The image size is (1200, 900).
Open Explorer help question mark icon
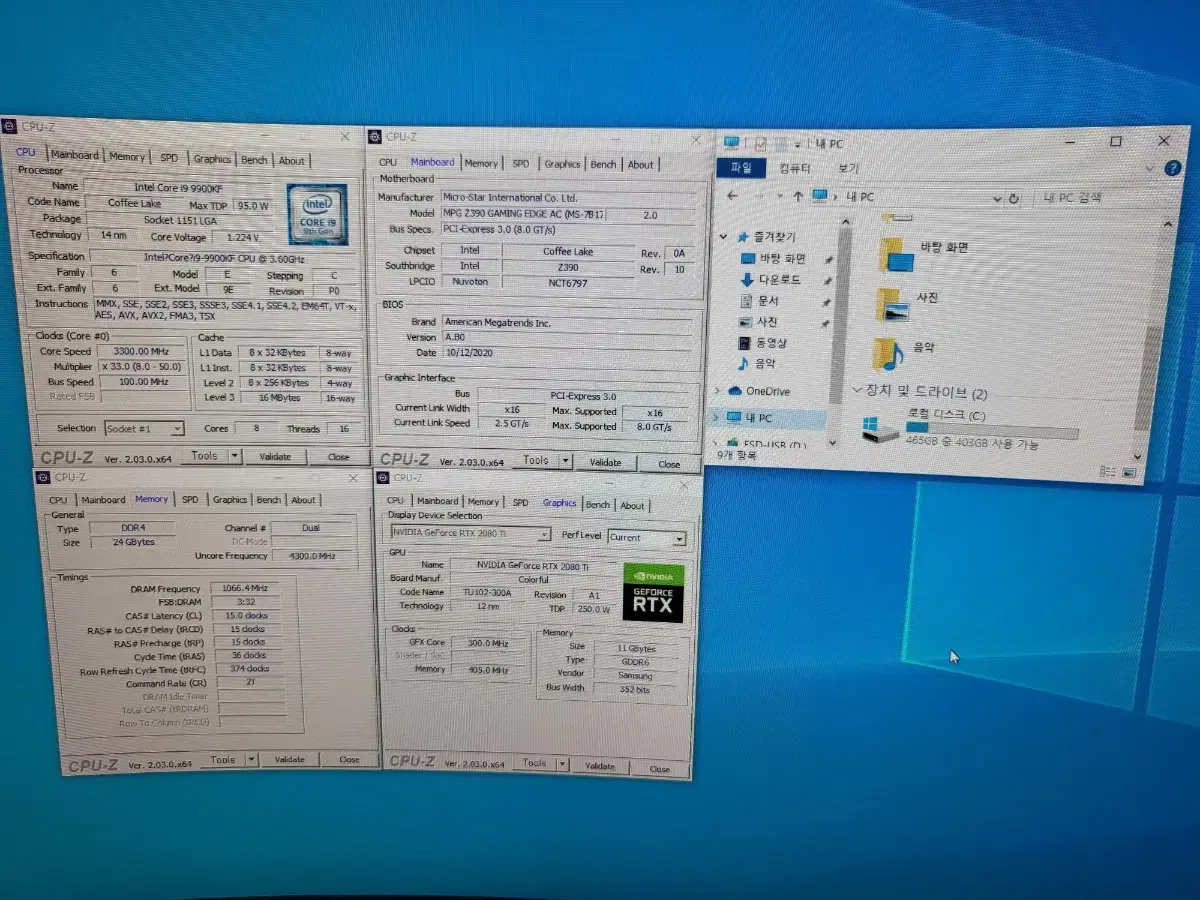(x=1172, y=169)
